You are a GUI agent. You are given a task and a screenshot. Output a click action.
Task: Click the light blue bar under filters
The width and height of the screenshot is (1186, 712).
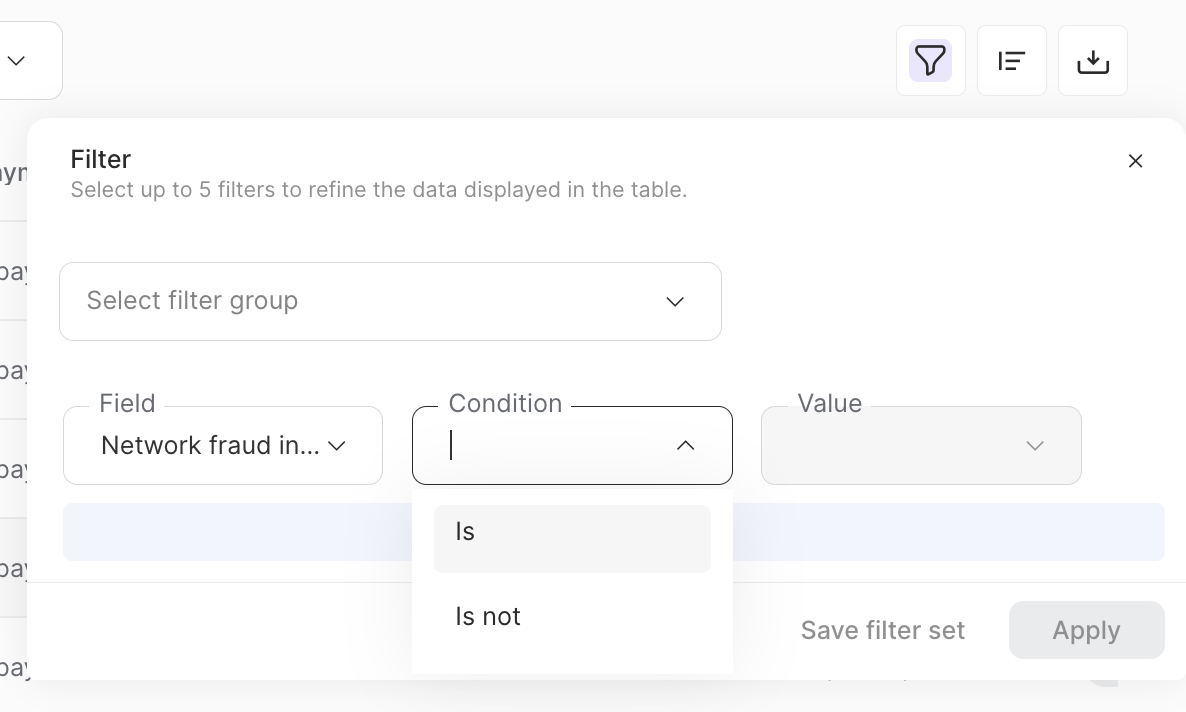pyautogui.click(x=948, y=532)
